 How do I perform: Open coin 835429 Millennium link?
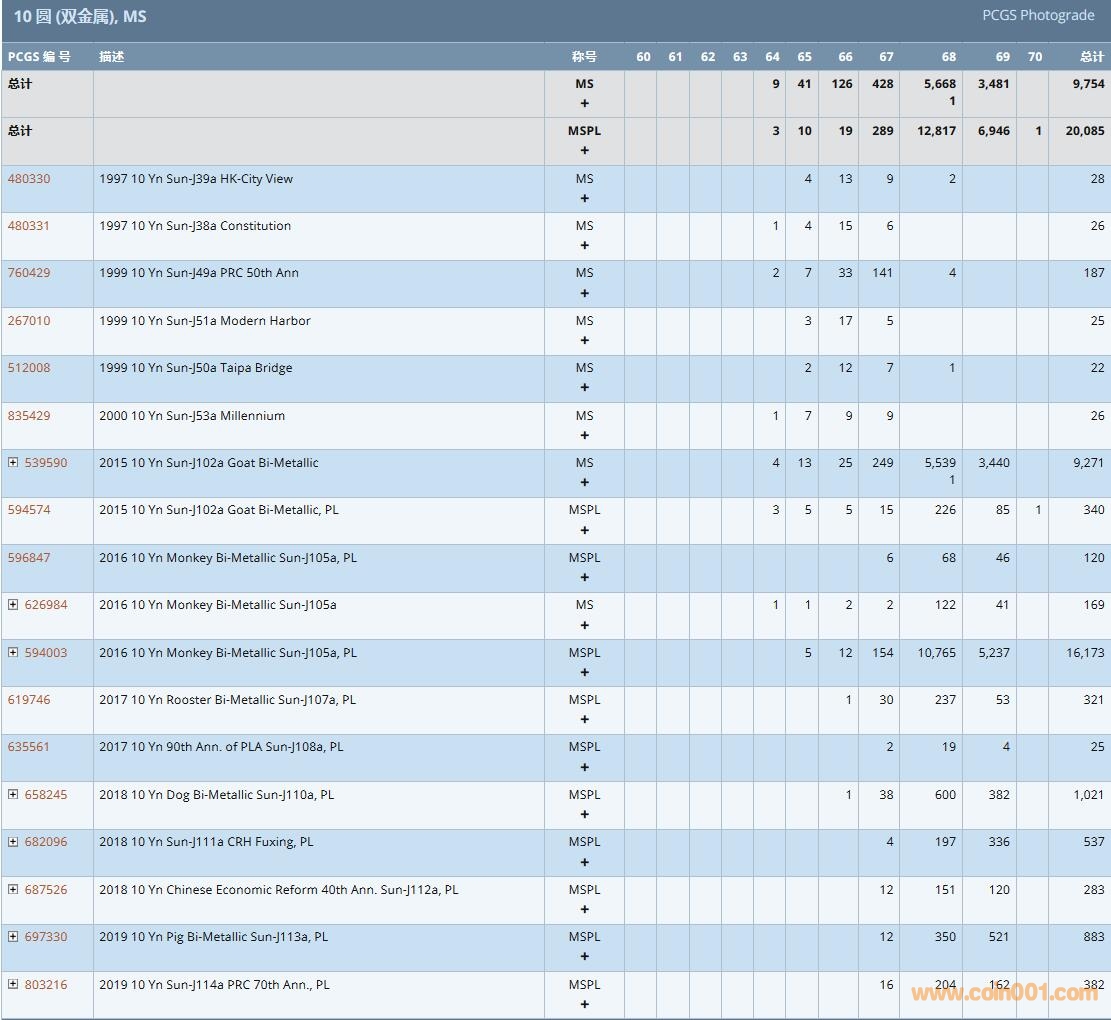coord(29,416)
